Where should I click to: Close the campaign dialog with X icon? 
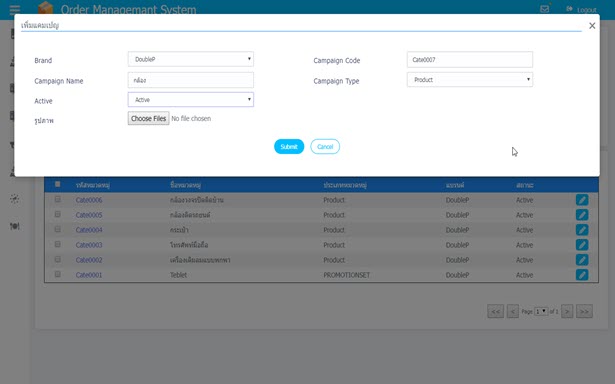[x=592, y=25]
